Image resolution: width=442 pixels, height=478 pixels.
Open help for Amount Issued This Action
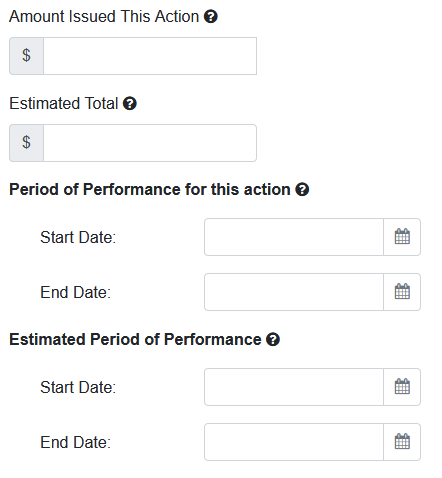pos(211,16)
